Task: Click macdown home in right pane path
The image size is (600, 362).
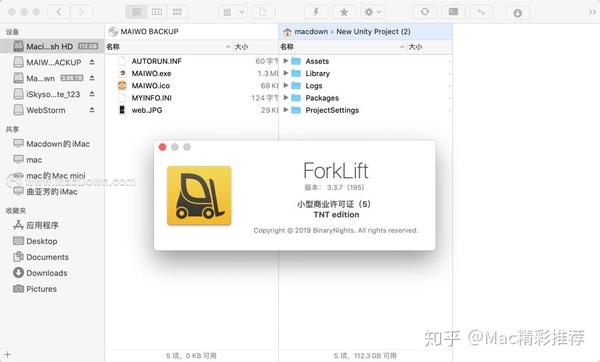Action: (305, 31)
